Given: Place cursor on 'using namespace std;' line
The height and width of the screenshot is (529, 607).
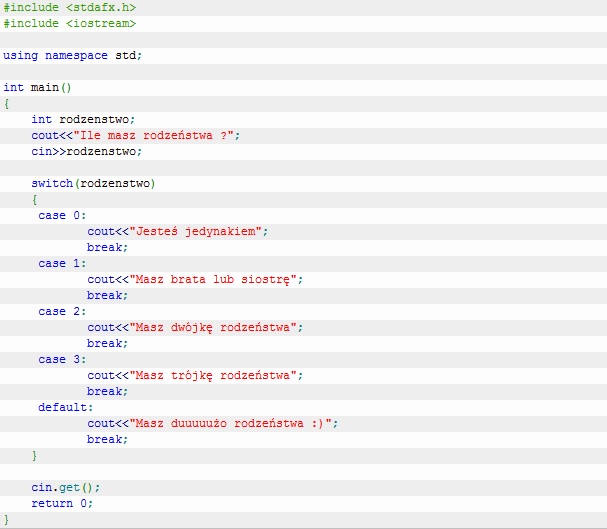Looking at the screenshot, I should coord(72,55).
